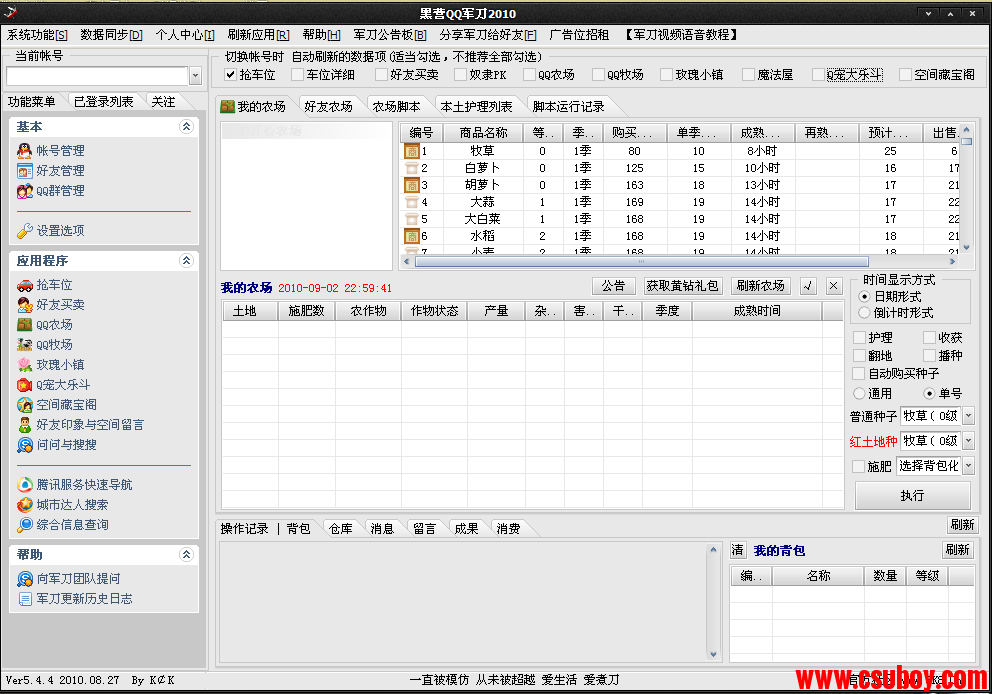Open 好友管理 via its icon

point(25,171)
